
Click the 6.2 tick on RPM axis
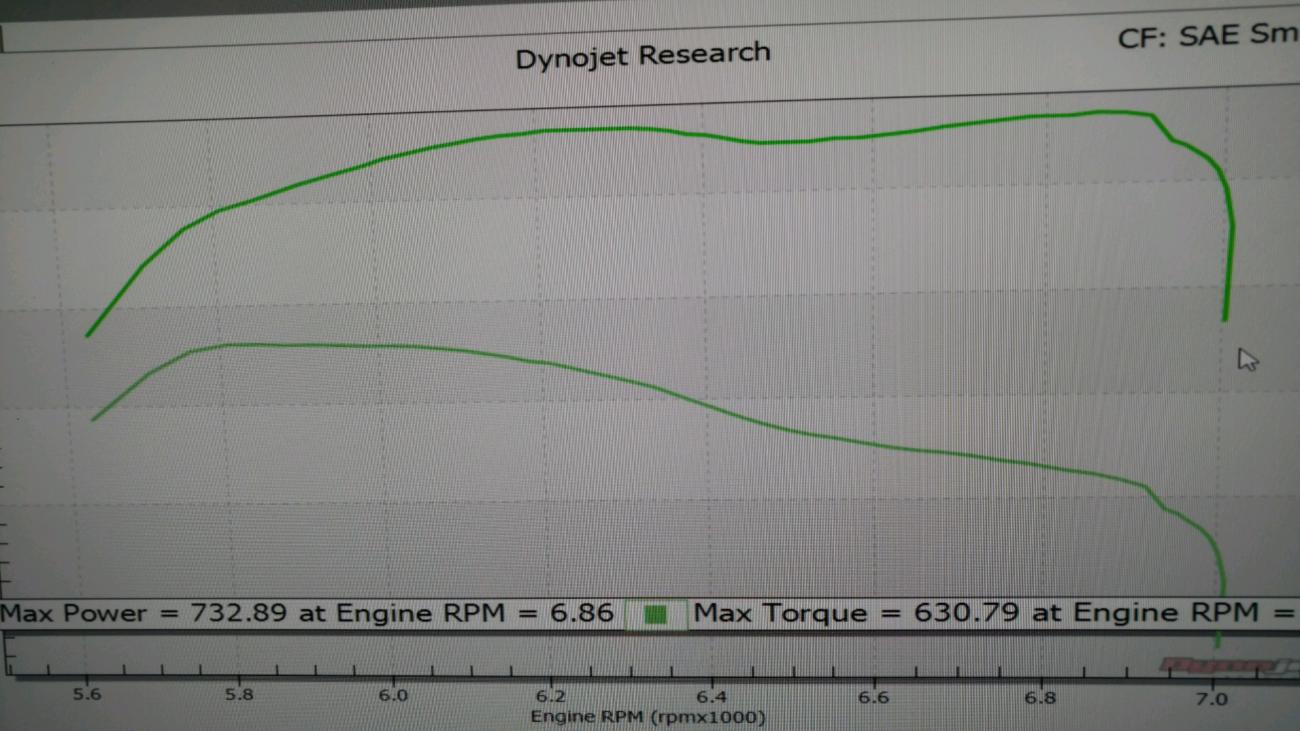(x=551, y=696)
